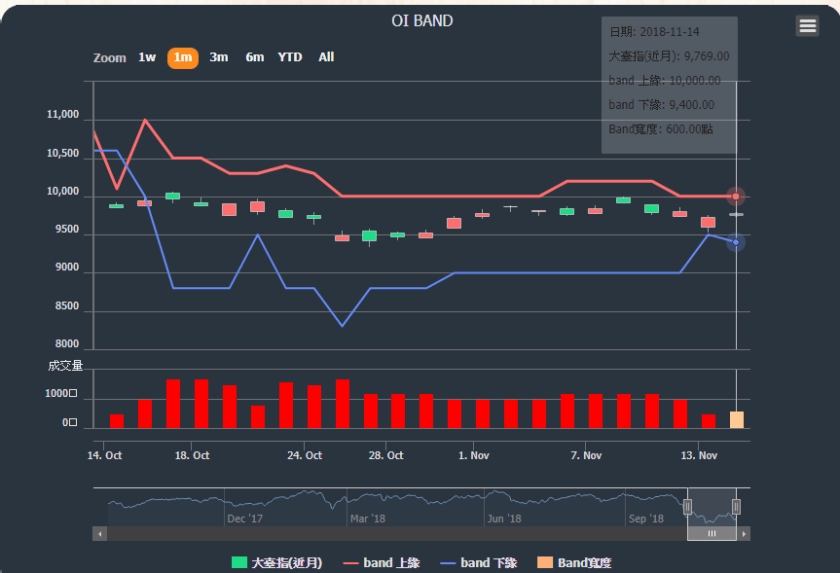Set zoom range to 6m
The image size is (840, 573).
pos(255,57)
